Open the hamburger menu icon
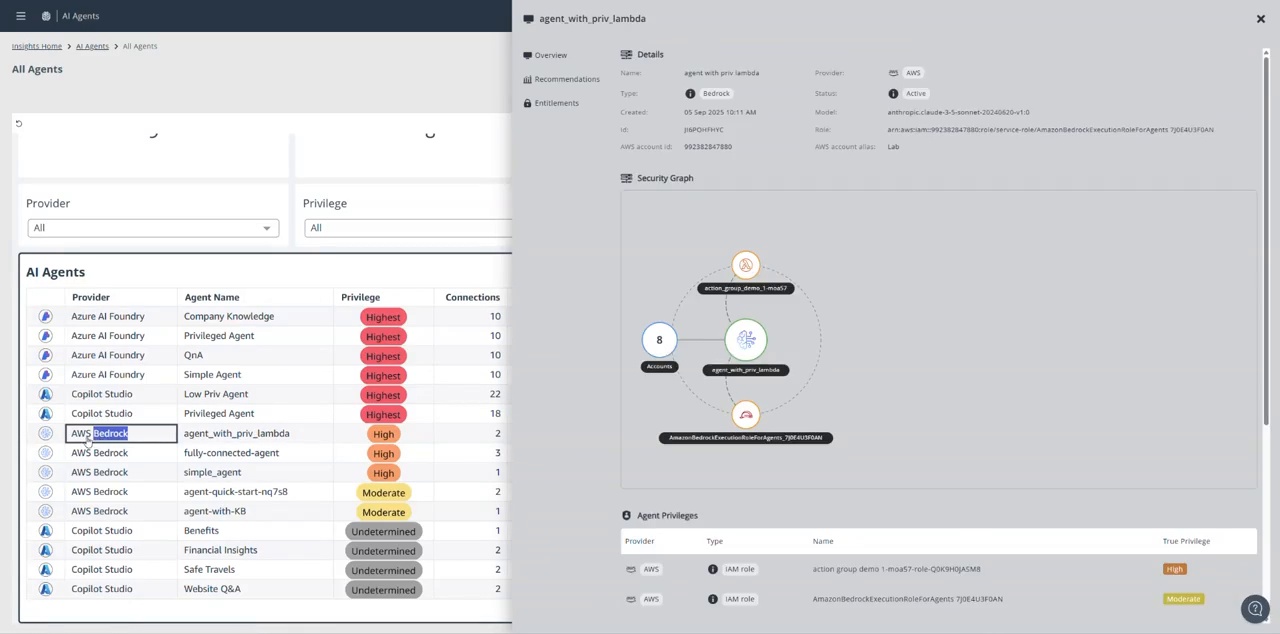 pos(20,16)
